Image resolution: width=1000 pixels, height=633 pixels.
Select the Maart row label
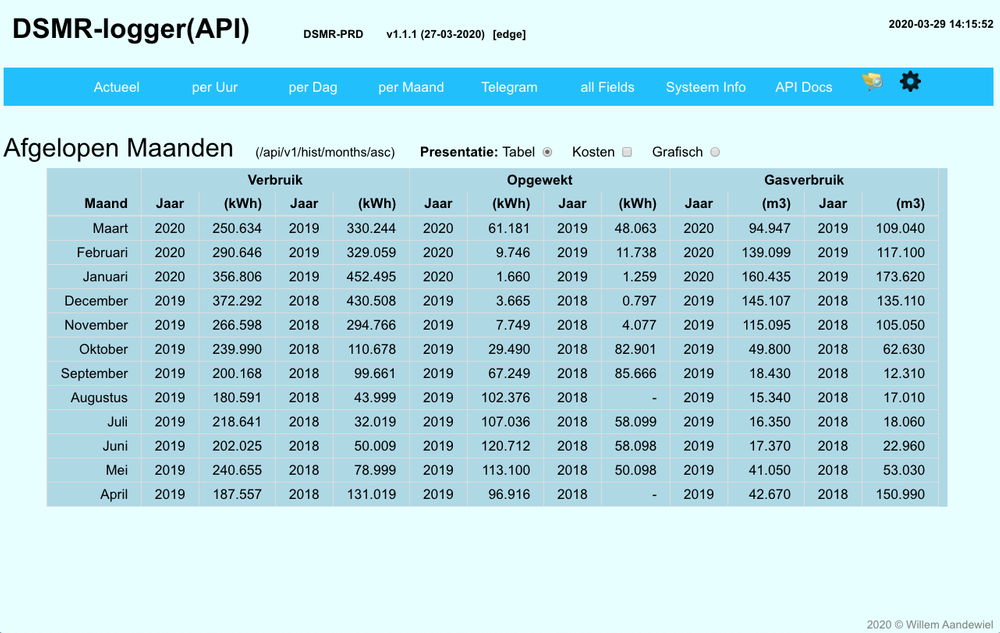pos(110,228)
